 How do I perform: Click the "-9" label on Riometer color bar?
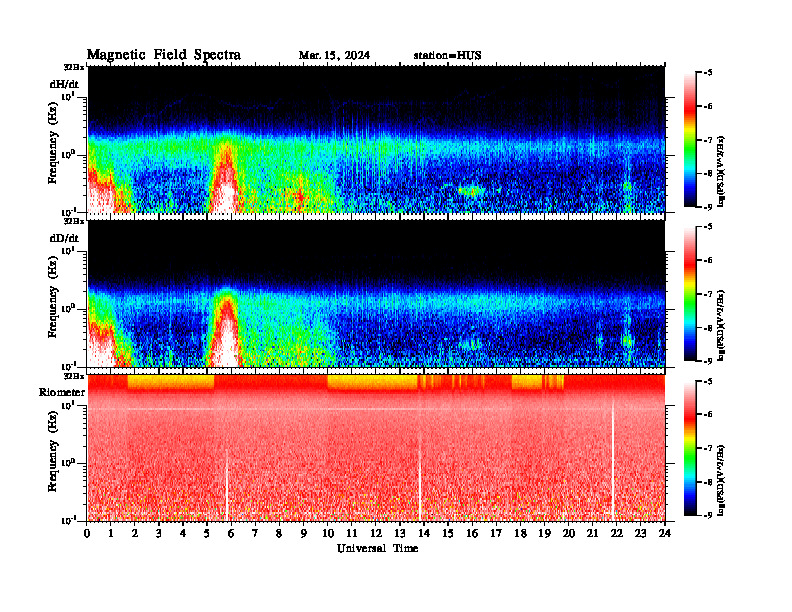708,515
